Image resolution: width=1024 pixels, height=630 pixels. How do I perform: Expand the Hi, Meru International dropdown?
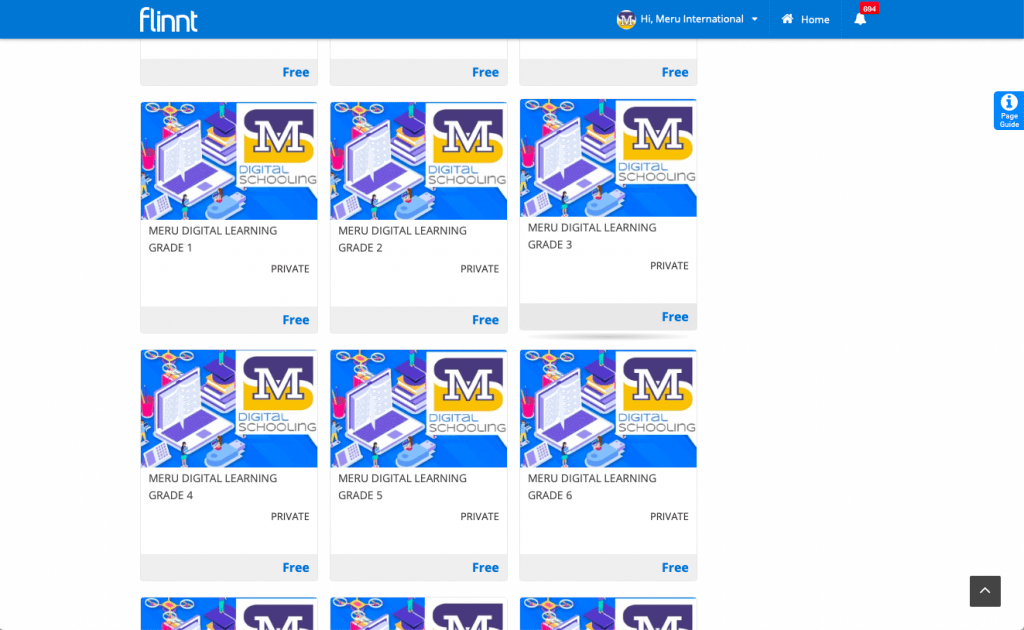754,19
